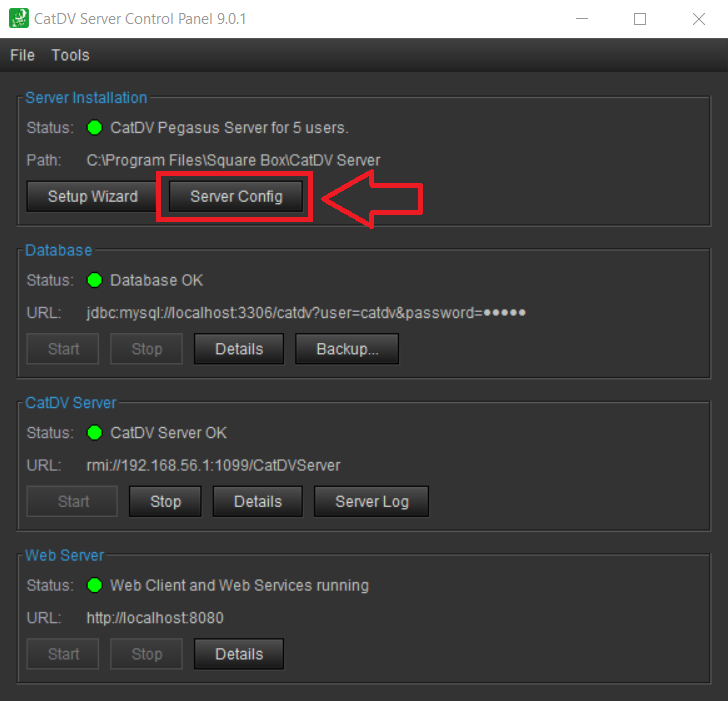Click the 'CatDV Pegasus Server for 5 users.' text
The image size is (728, 701).
pyautogui.click(x=229, y=128)
